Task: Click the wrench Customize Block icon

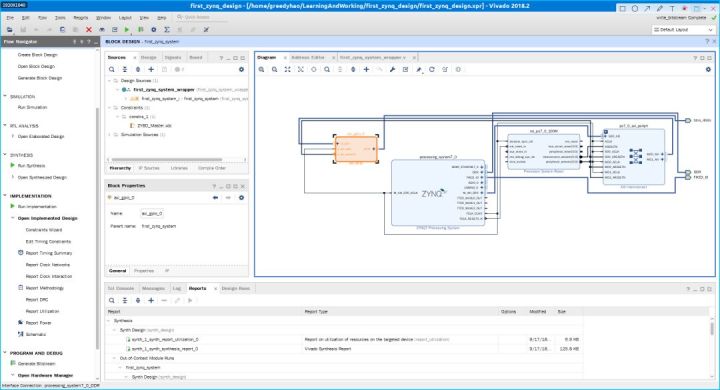Action: coord(392,69)
